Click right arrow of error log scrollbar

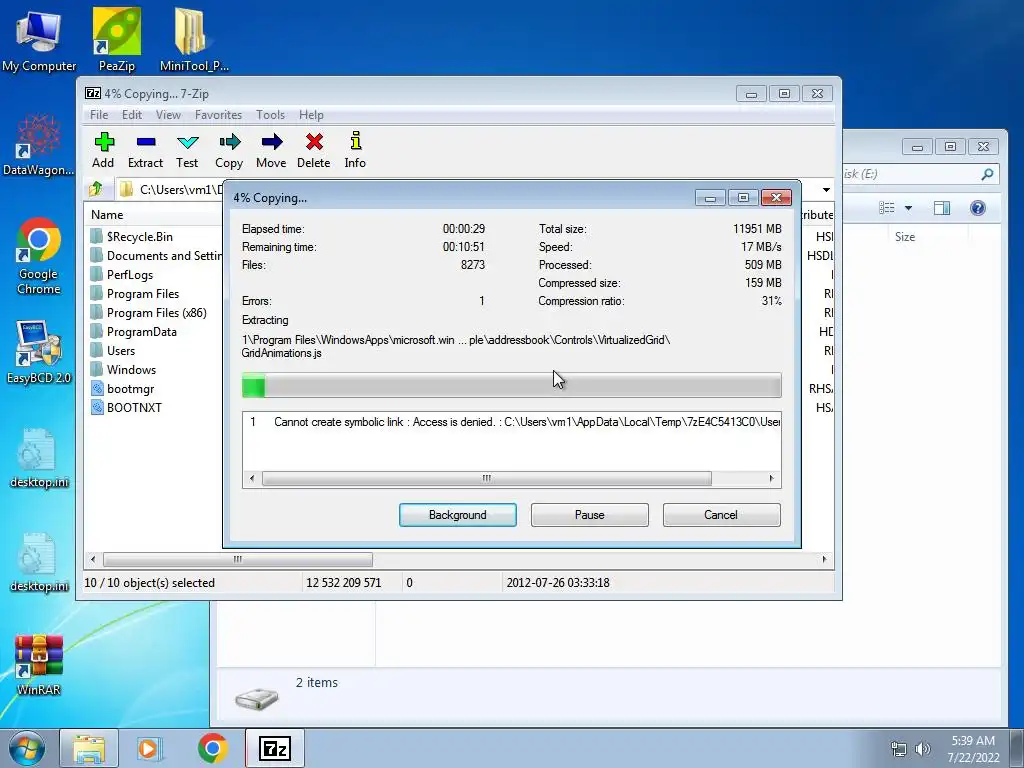click(x=772, y=479)
